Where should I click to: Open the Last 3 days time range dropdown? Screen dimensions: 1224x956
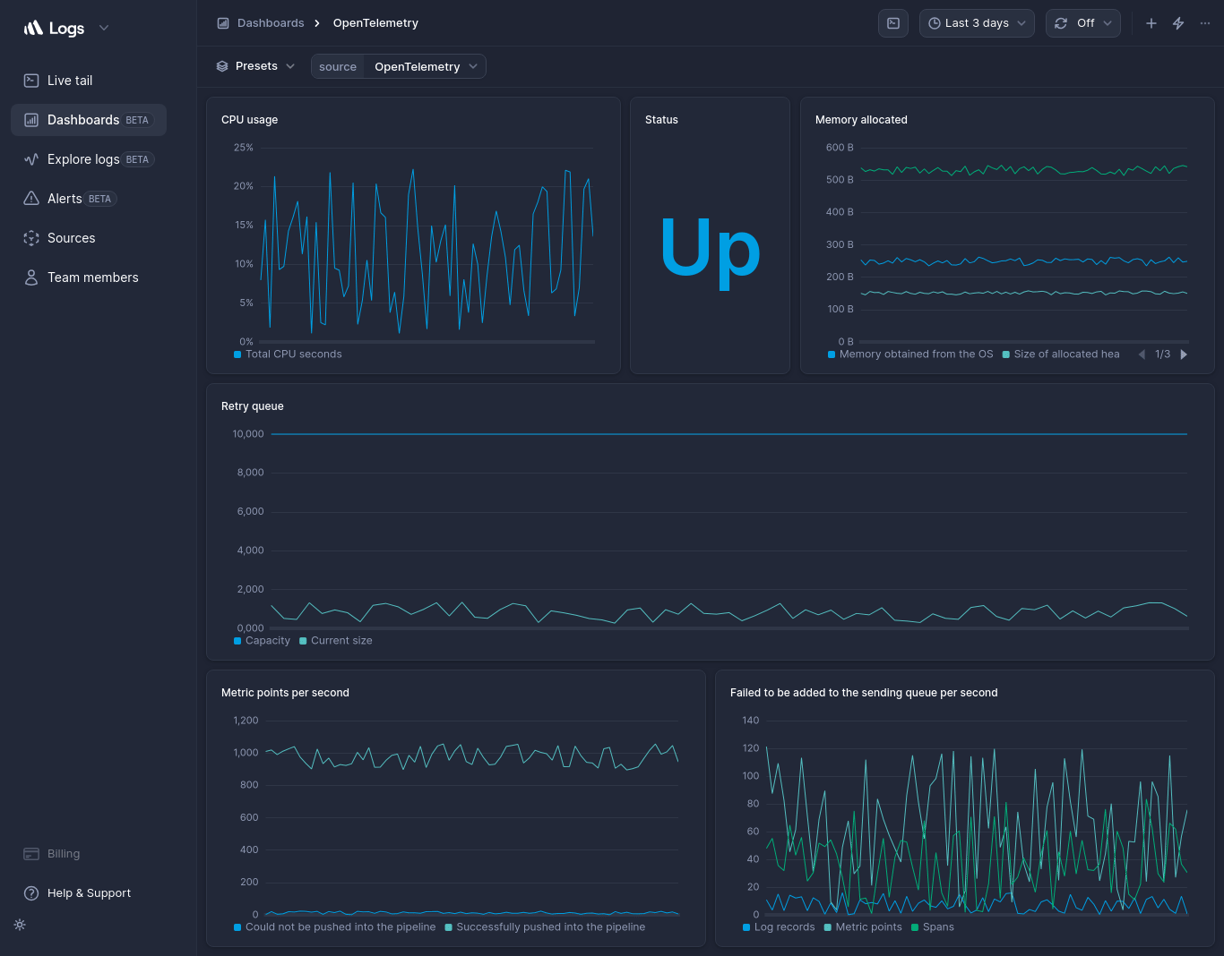click(x=976, y=22)
